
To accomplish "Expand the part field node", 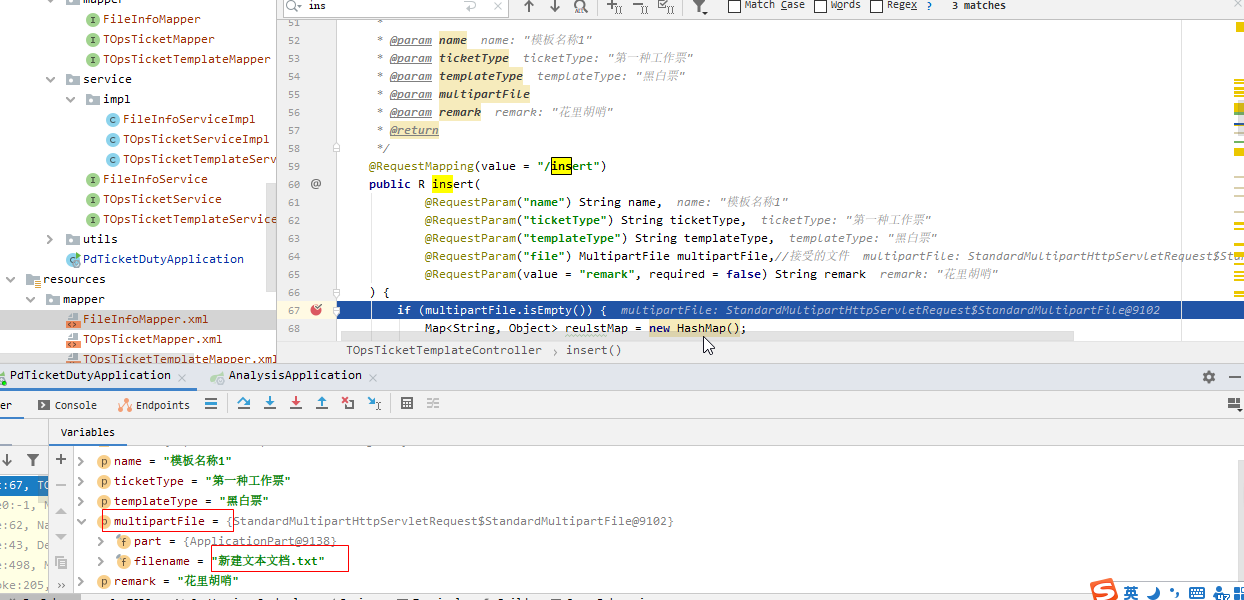I will (x=101, y=541).
